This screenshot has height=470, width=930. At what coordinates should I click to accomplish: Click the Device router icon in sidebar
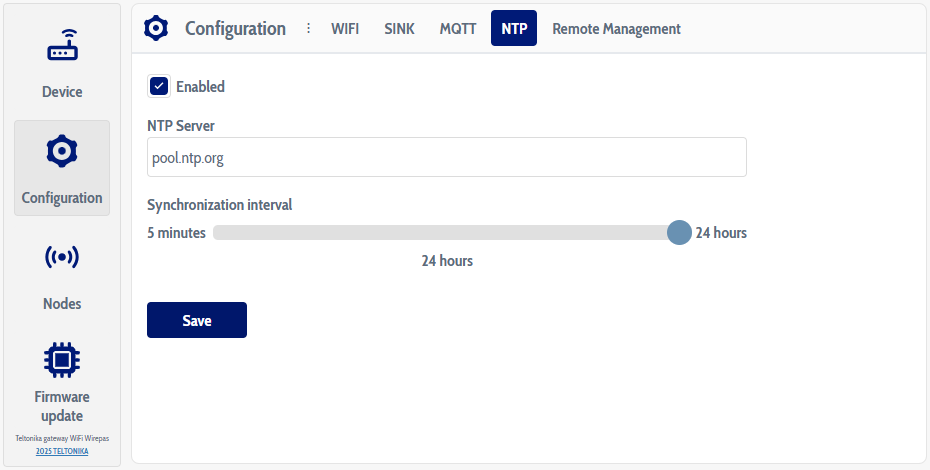[62, 48]
